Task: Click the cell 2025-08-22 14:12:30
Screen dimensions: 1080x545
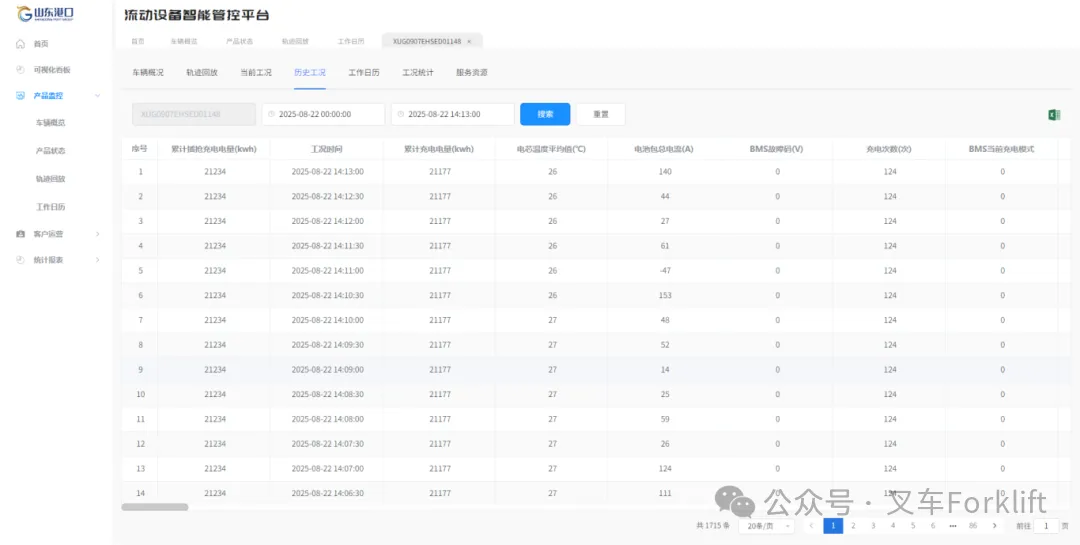Action: [327, 196]
